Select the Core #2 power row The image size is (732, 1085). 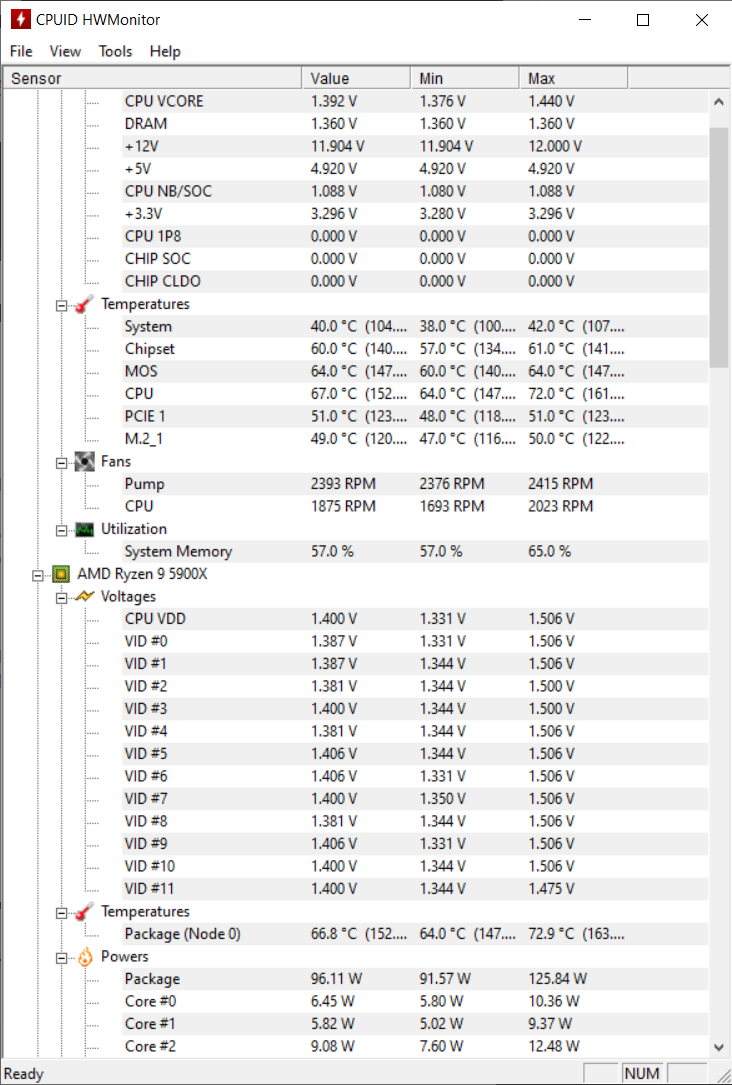point(414,1046)
